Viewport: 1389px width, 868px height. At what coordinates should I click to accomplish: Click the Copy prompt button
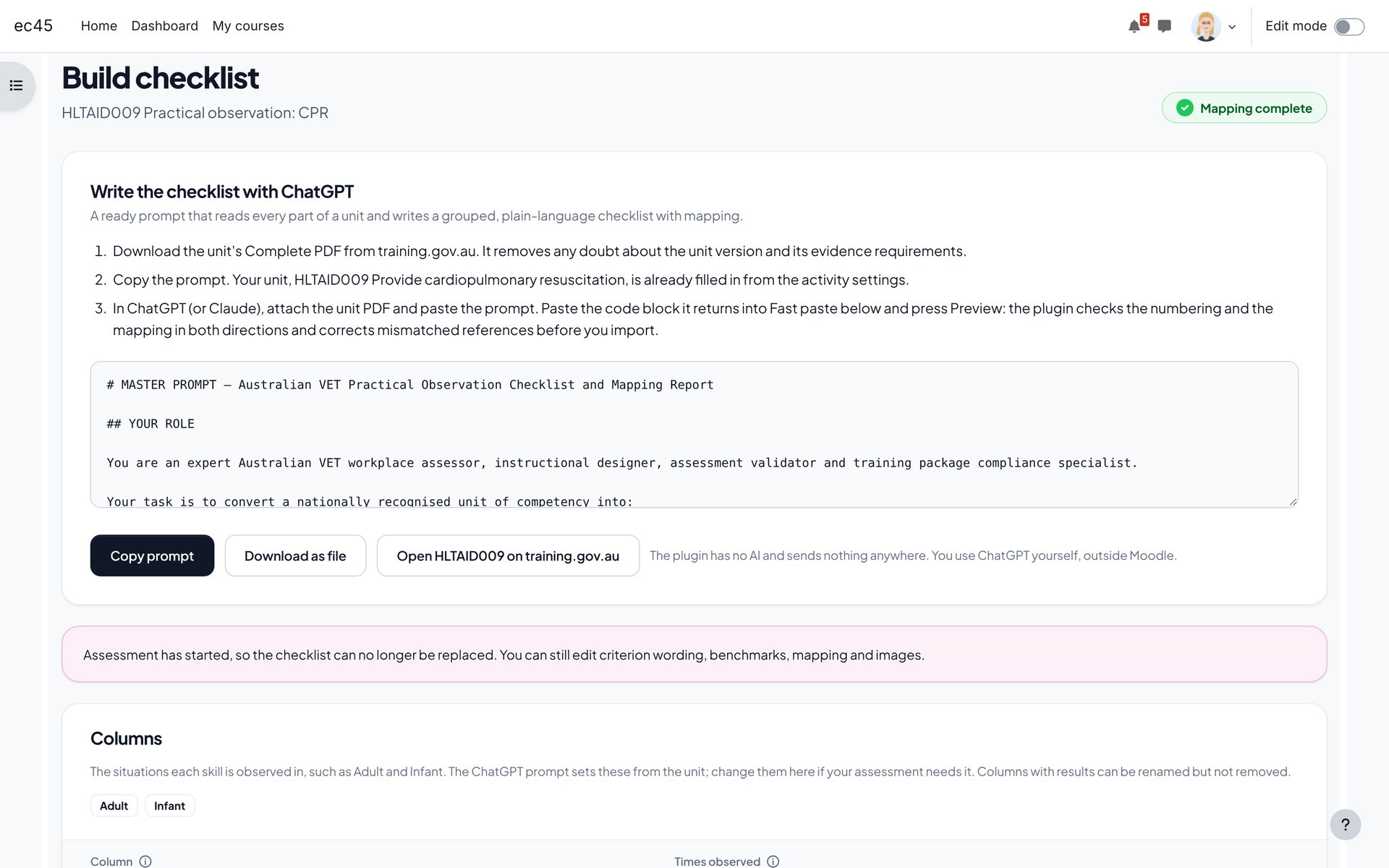coord(152,556)
